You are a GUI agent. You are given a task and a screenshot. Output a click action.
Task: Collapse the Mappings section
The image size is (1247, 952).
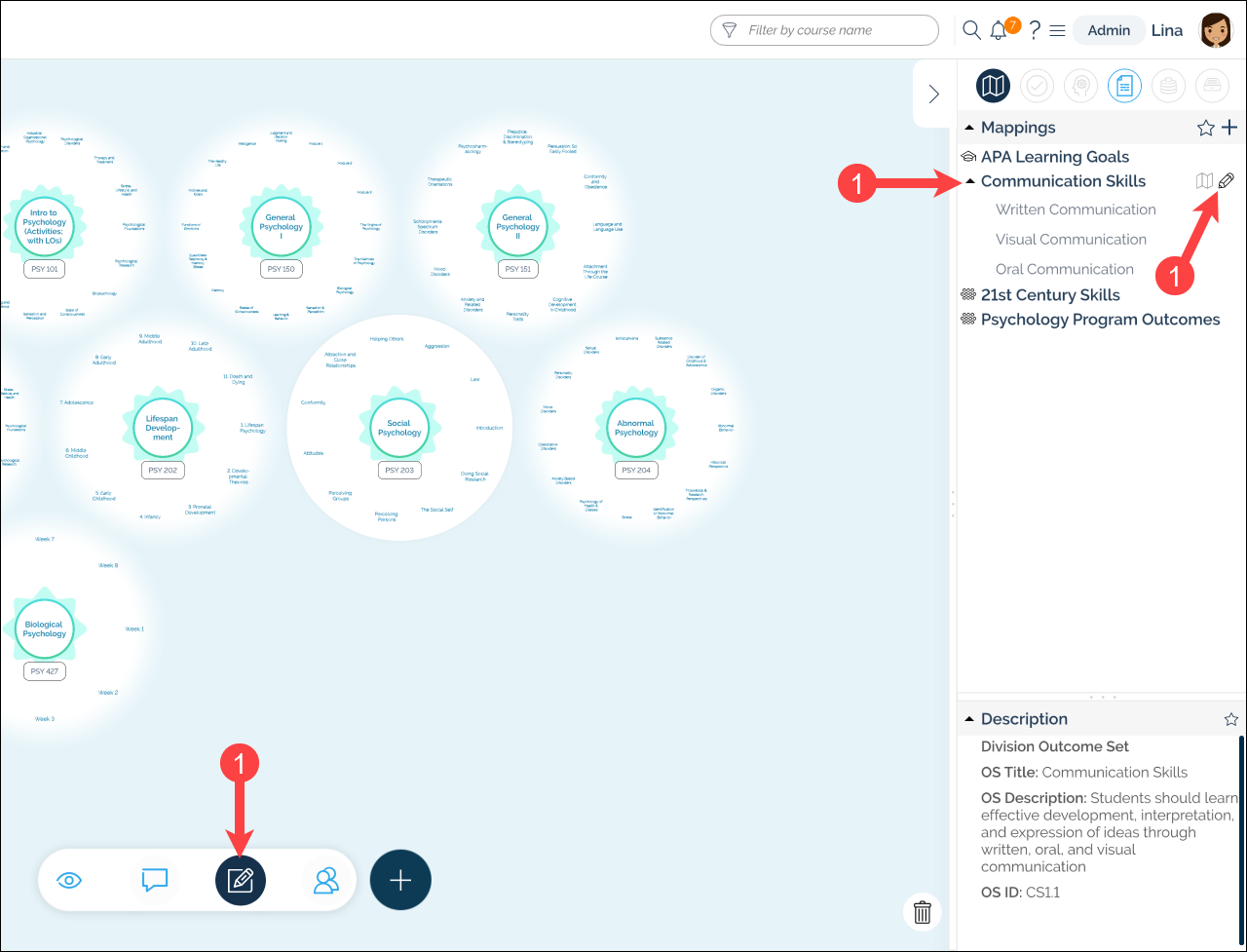coord(969,128)
